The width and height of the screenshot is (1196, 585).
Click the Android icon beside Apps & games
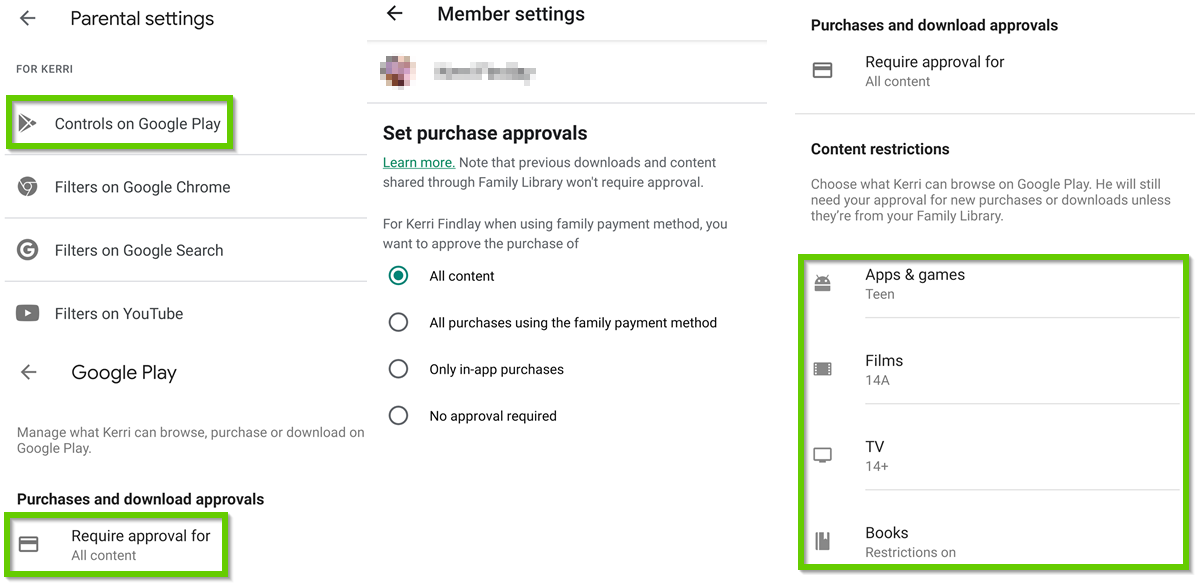point(822,283)
